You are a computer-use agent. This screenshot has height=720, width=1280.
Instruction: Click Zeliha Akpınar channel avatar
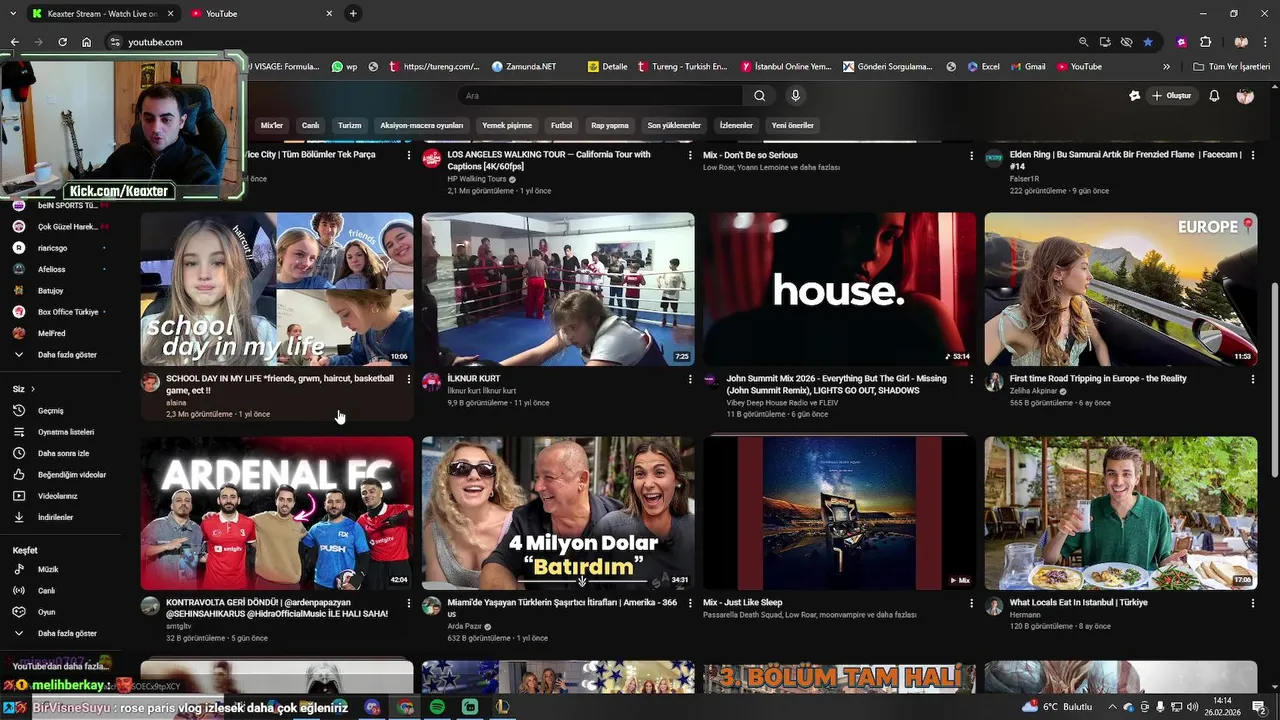click(994, 382)
